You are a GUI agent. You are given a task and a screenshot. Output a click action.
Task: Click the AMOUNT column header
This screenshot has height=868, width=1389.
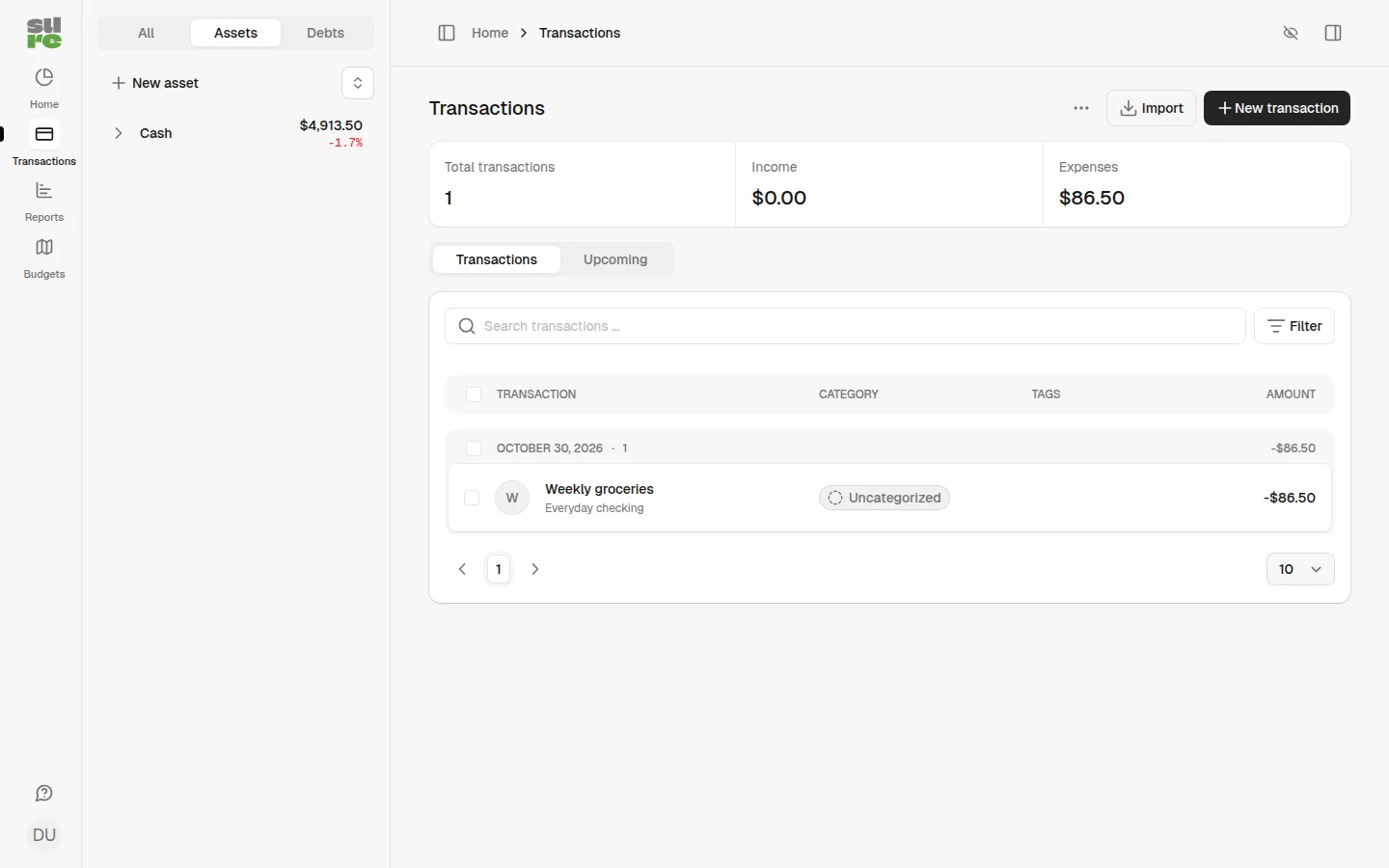pos(1291,394)
